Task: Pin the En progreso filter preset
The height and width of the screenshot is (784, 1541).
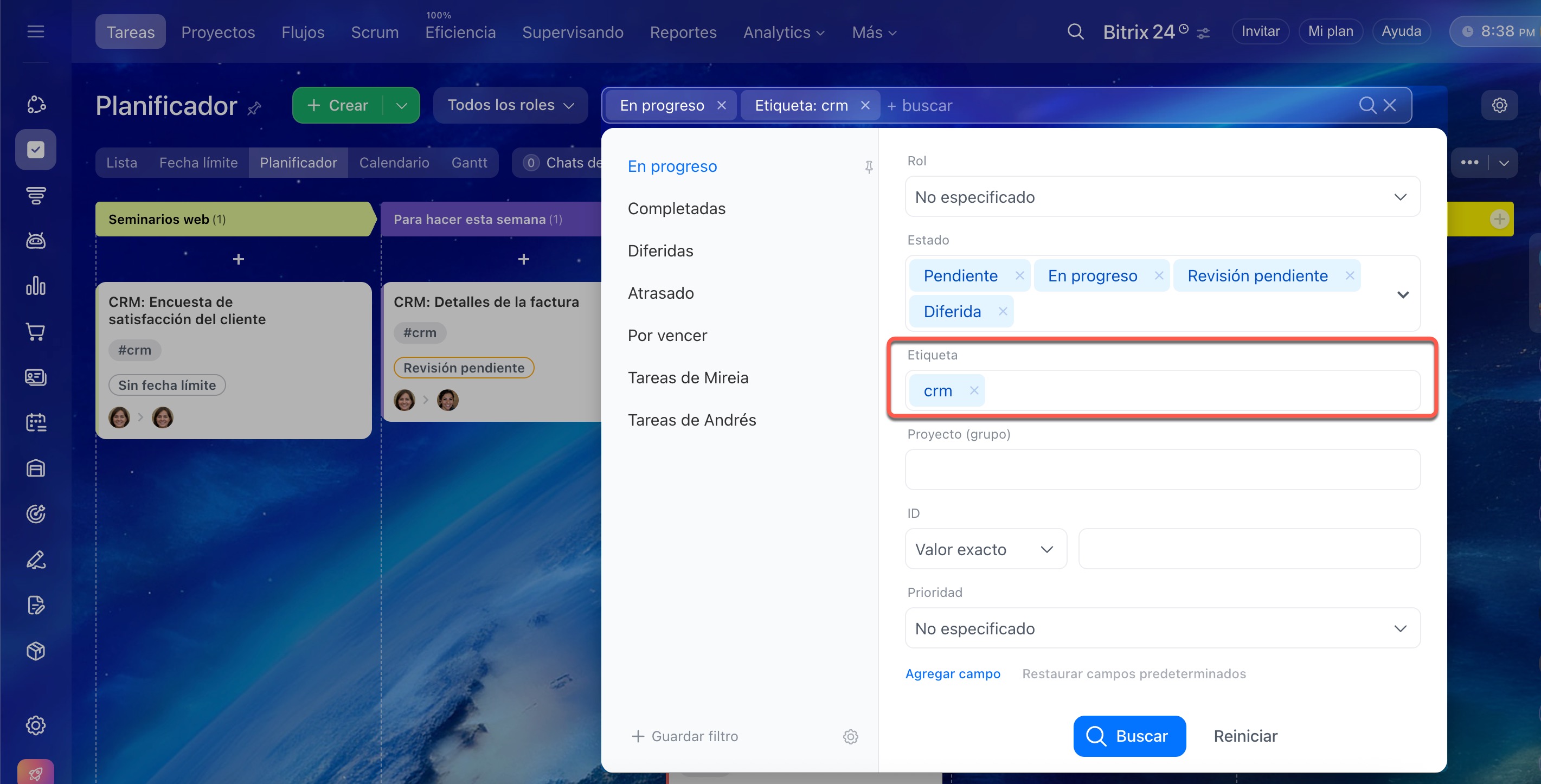Action: tap(869, 167)
